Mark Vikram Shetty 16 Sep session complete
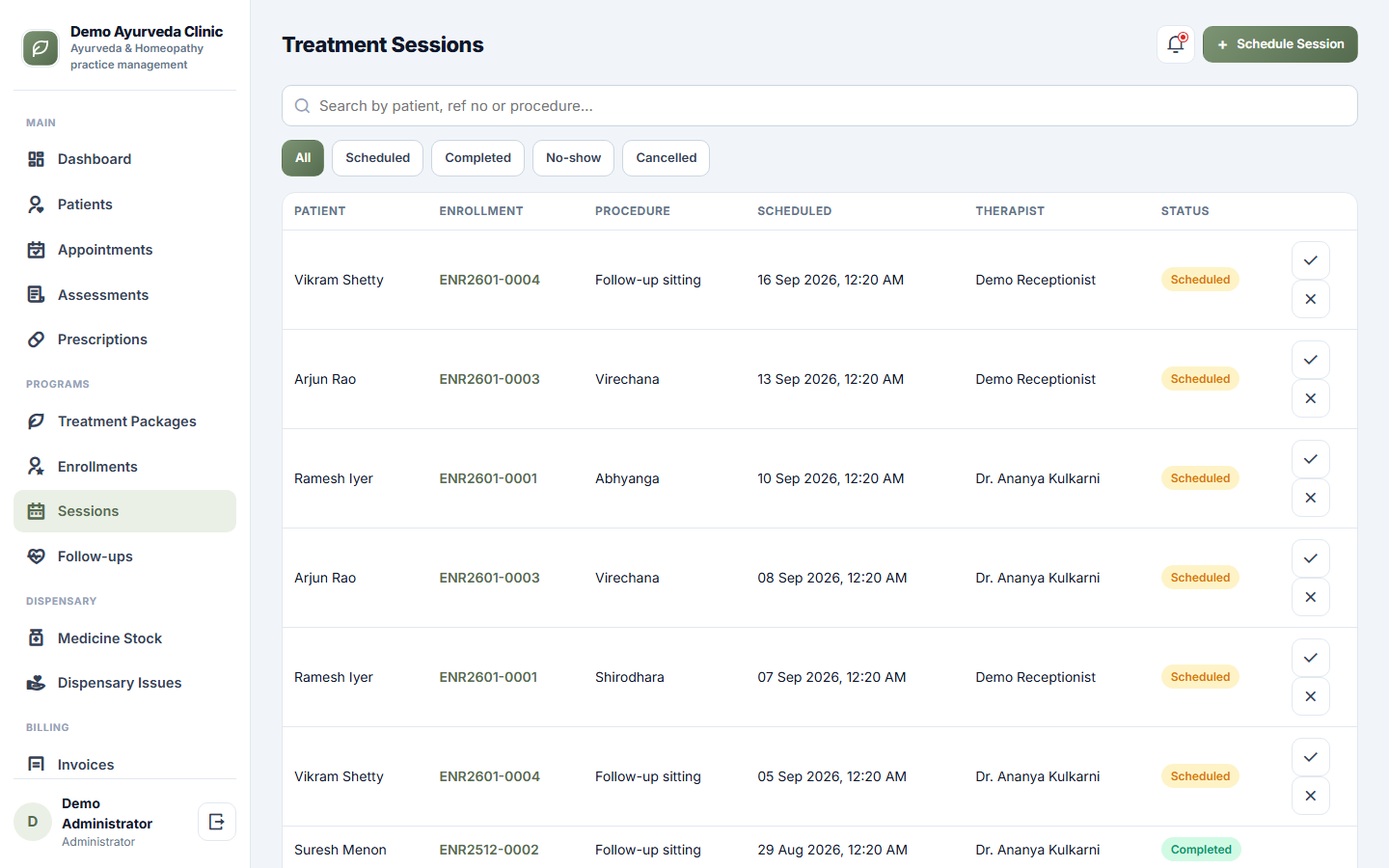The image size is (1389, 868). pos(1311,260)
